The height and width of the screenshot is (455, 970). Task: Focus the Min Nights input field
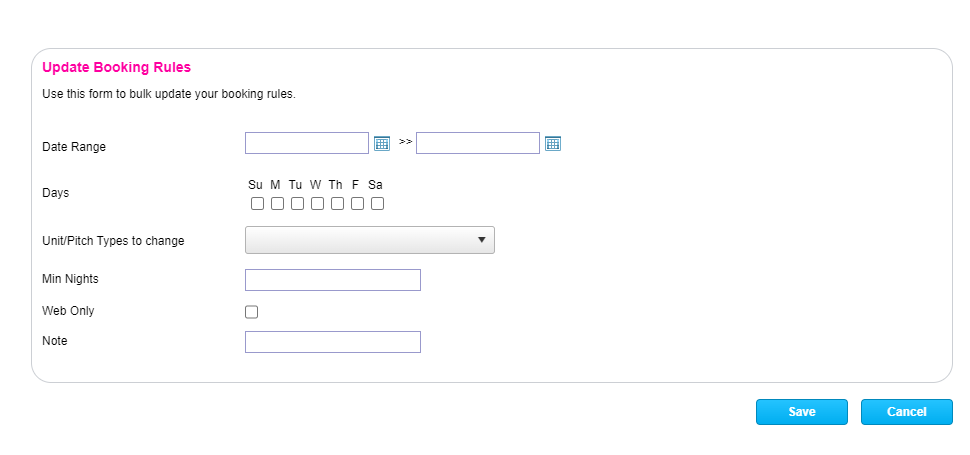[333, 280]
